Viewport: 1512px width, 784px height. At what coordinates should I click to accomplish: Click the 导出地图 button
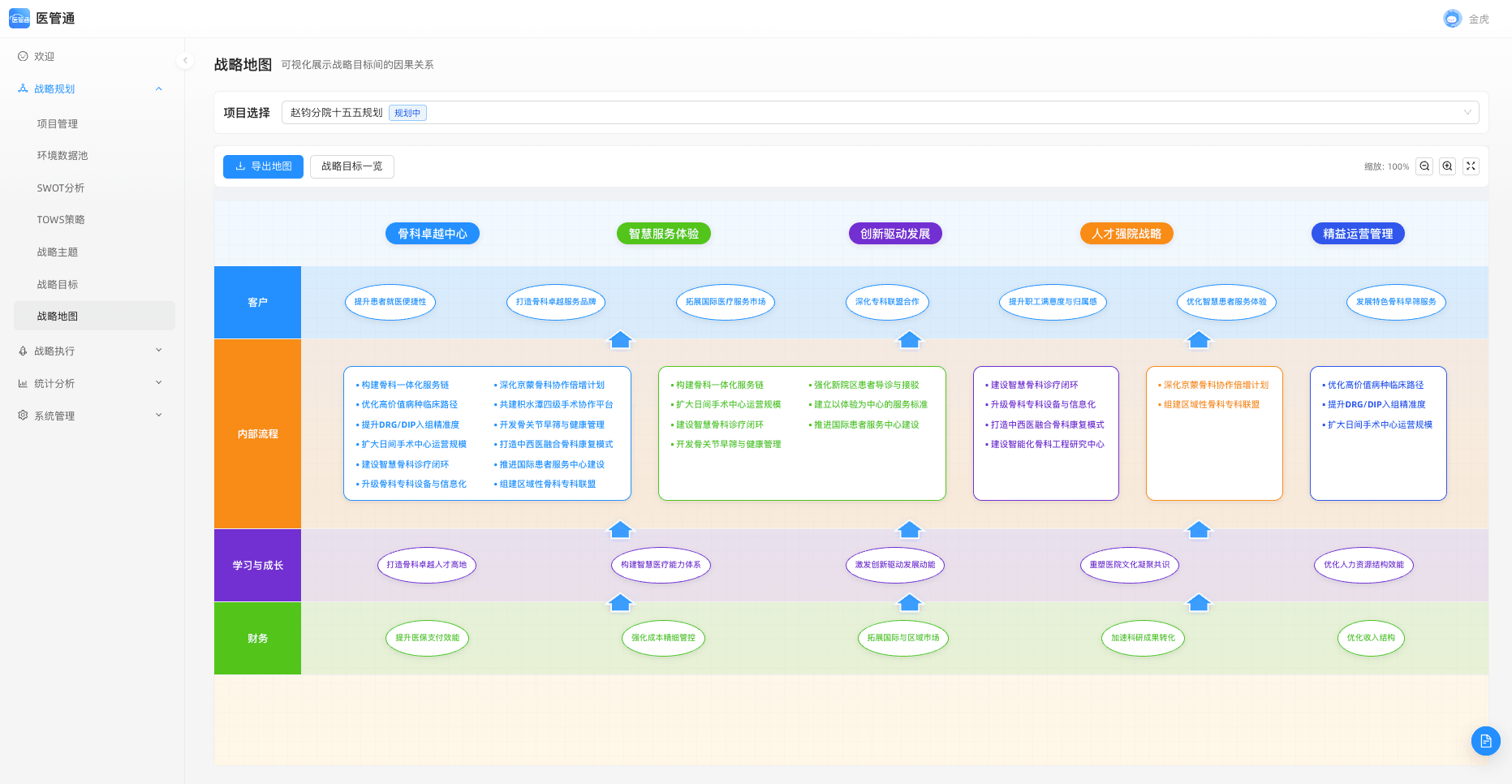click(x=263, y=166)
